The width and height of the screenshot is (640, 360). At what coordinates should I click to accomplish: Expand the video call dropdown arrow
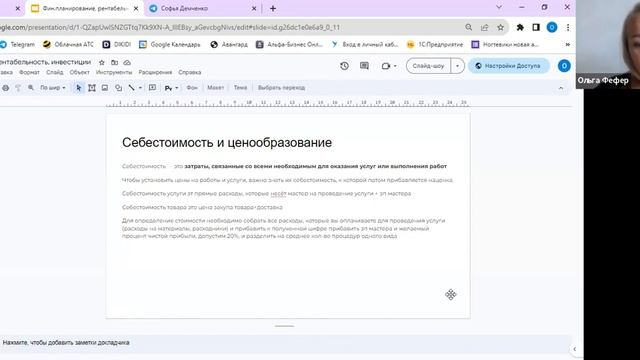tap(395, 66)
